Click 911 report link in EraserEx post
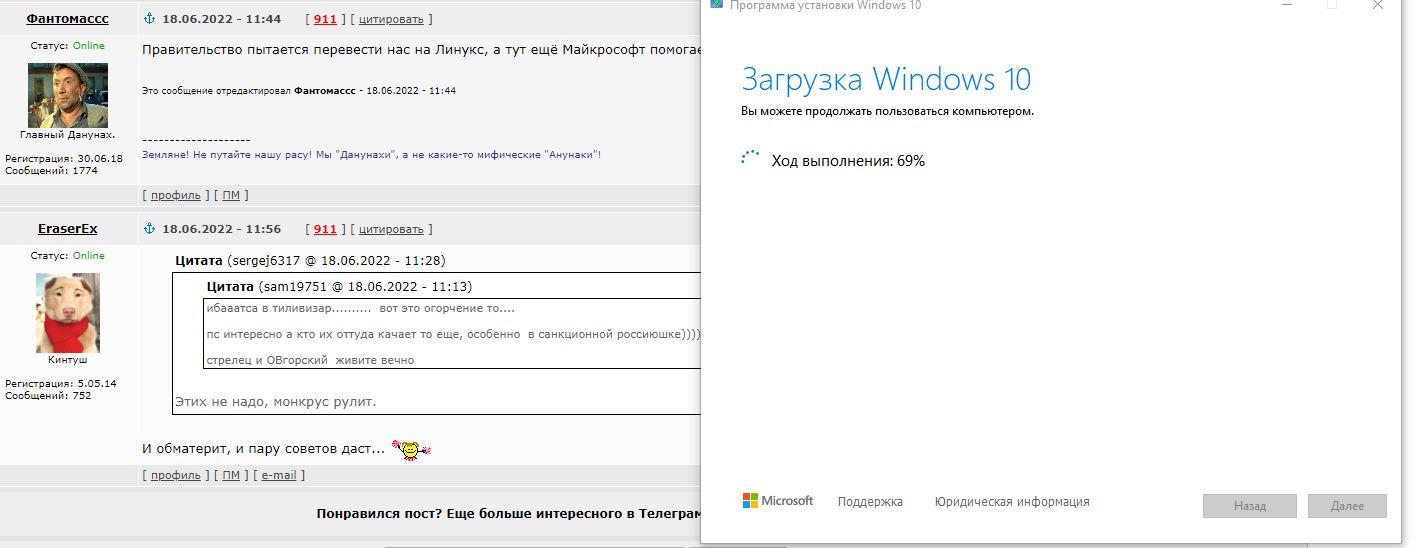 point(325,229)
